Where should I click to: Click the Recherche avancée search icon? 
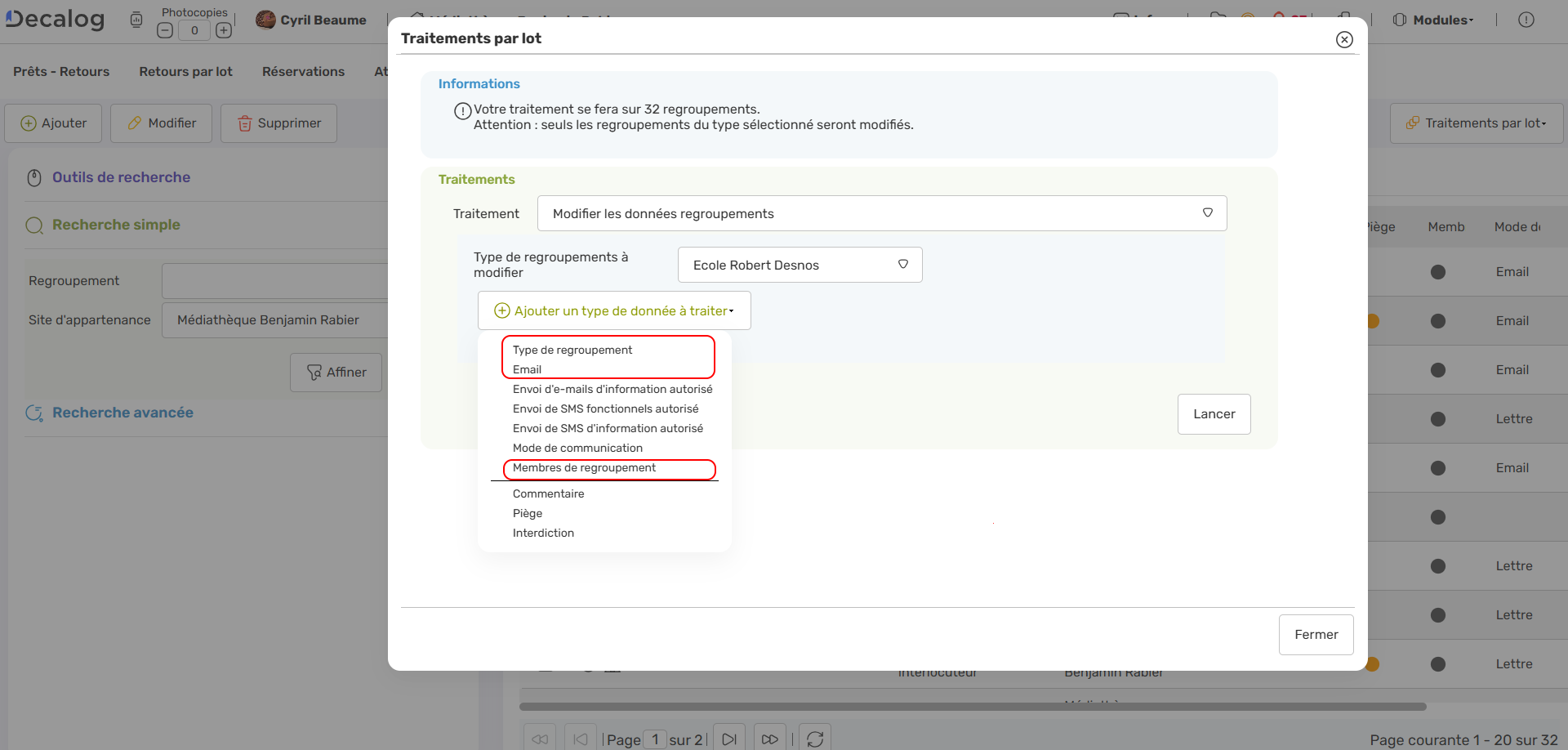(x=34, y=413)
